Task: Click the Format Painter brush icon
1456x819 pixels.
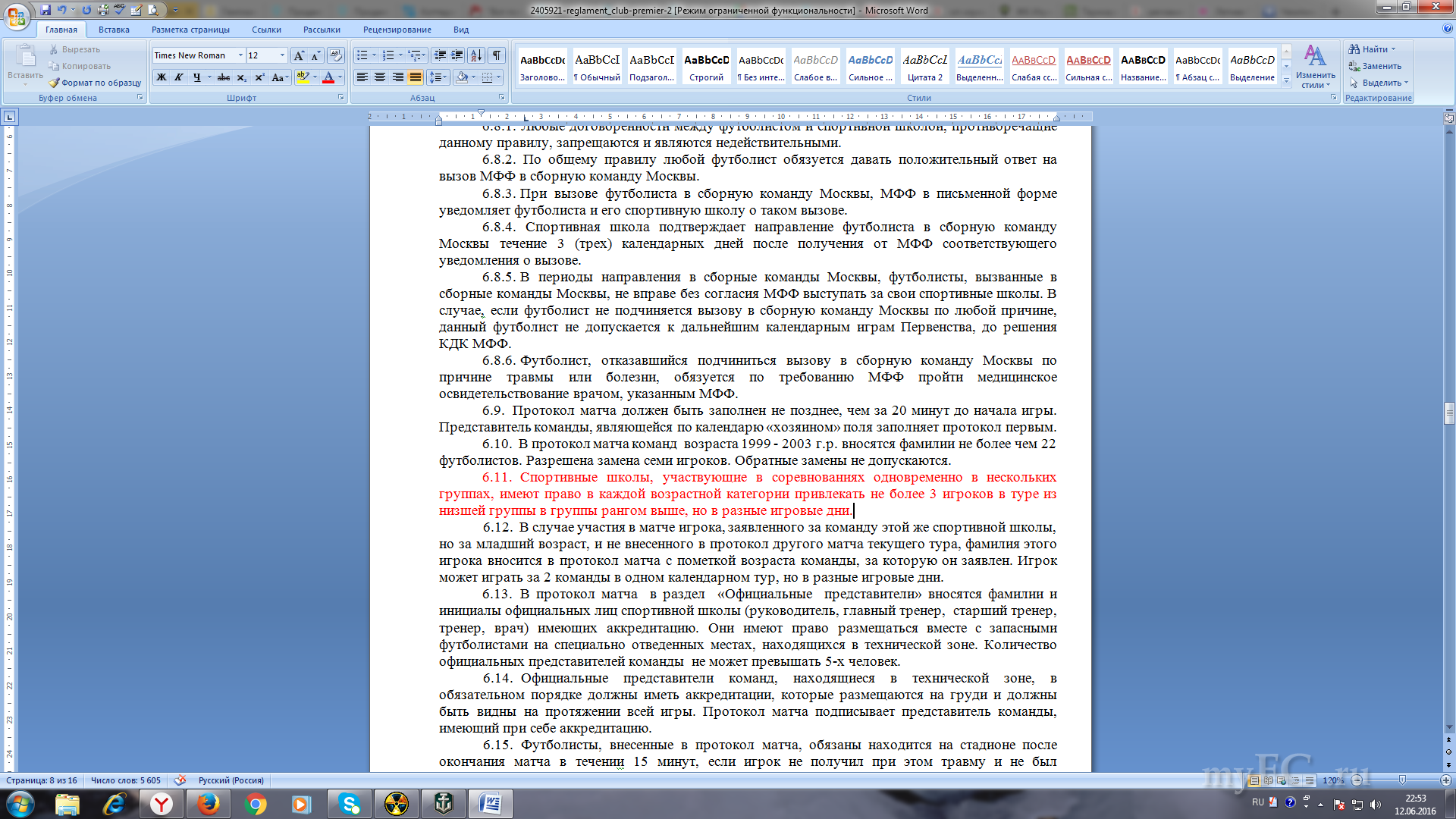Action: tap(54, 83)
